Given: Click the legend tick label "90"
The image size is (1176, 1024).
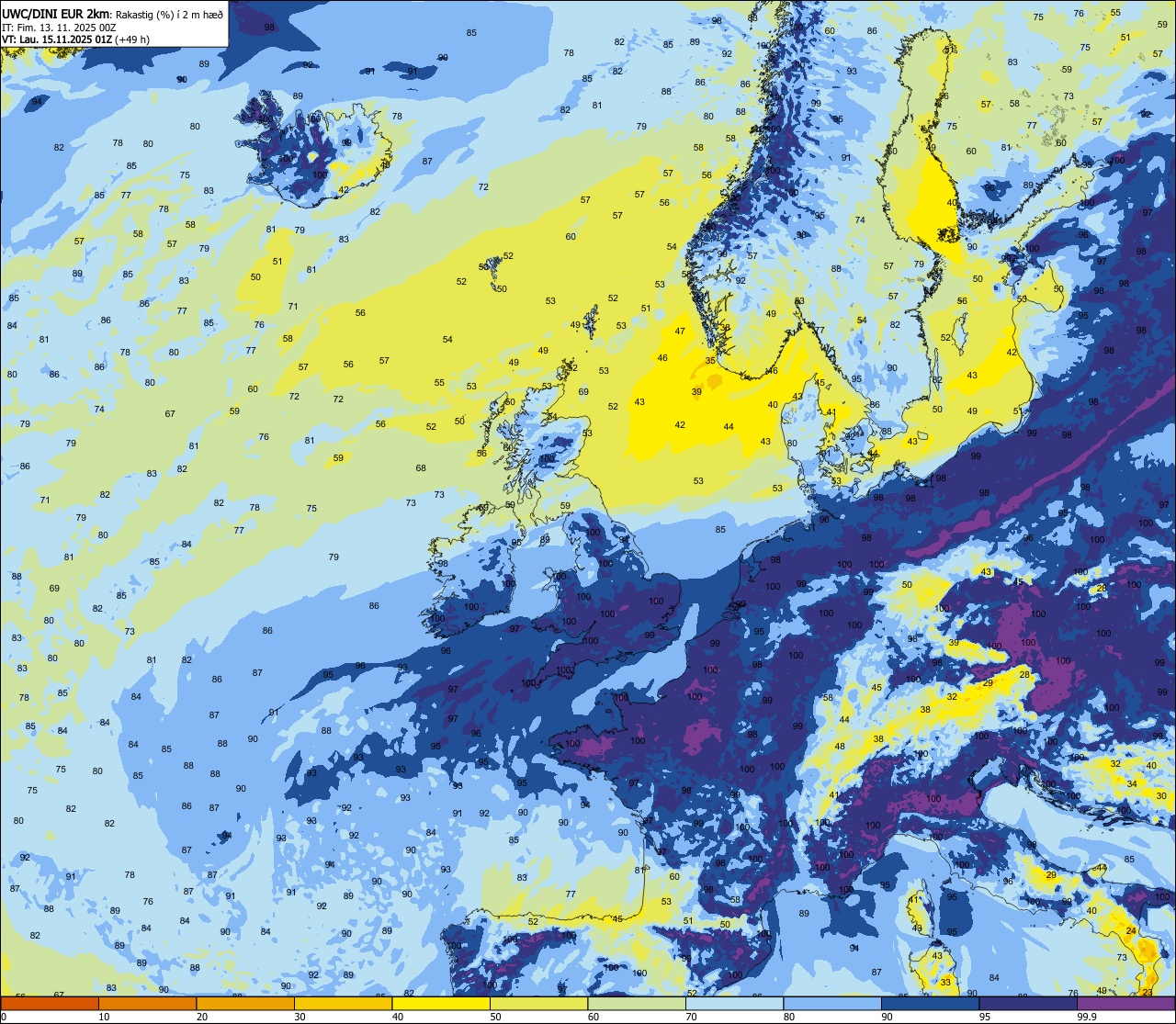Looking at the screenshot, I should pyautogui.click(x=887, y=1017).
